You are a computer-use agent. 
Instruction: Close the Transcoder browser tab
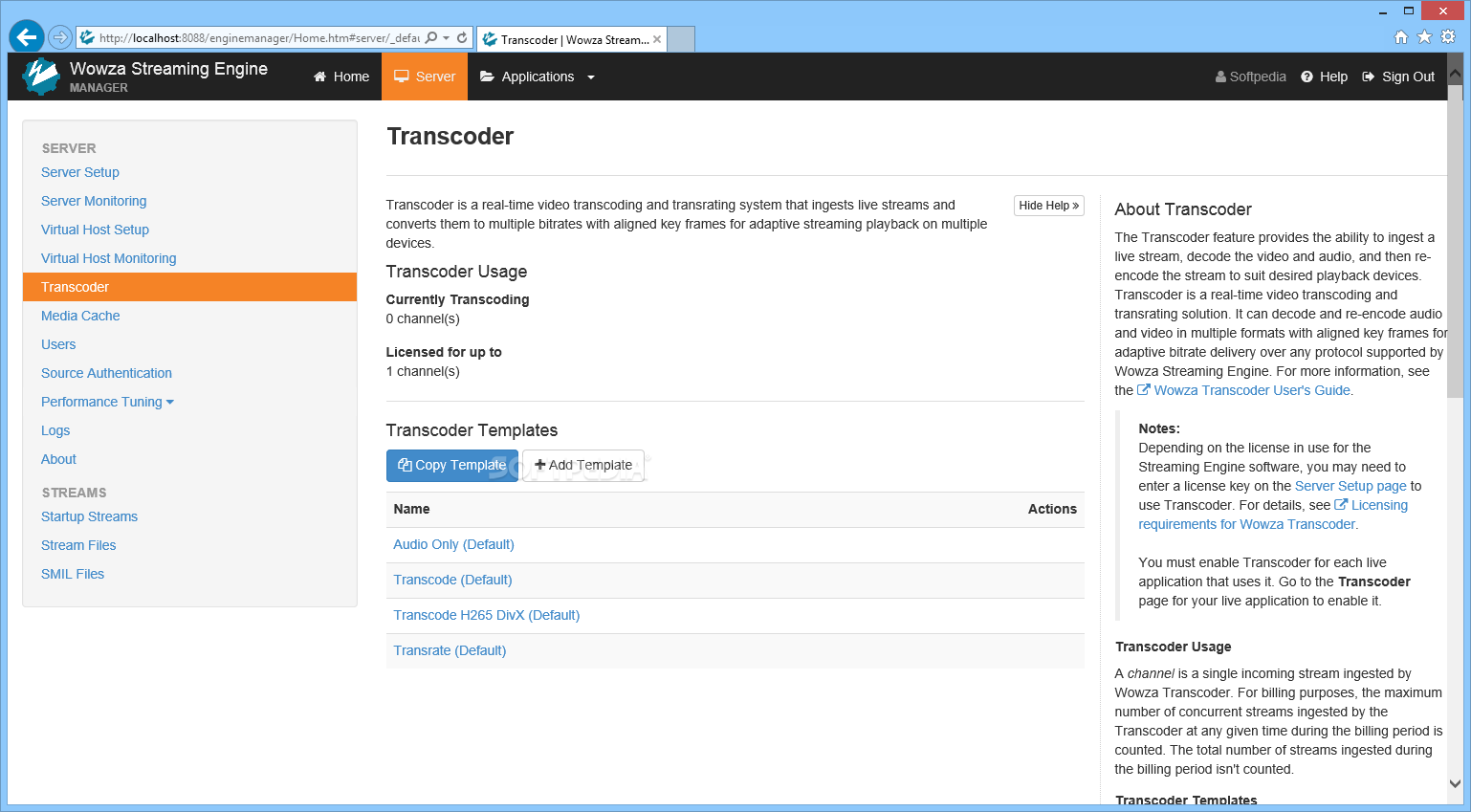point(657,39)
